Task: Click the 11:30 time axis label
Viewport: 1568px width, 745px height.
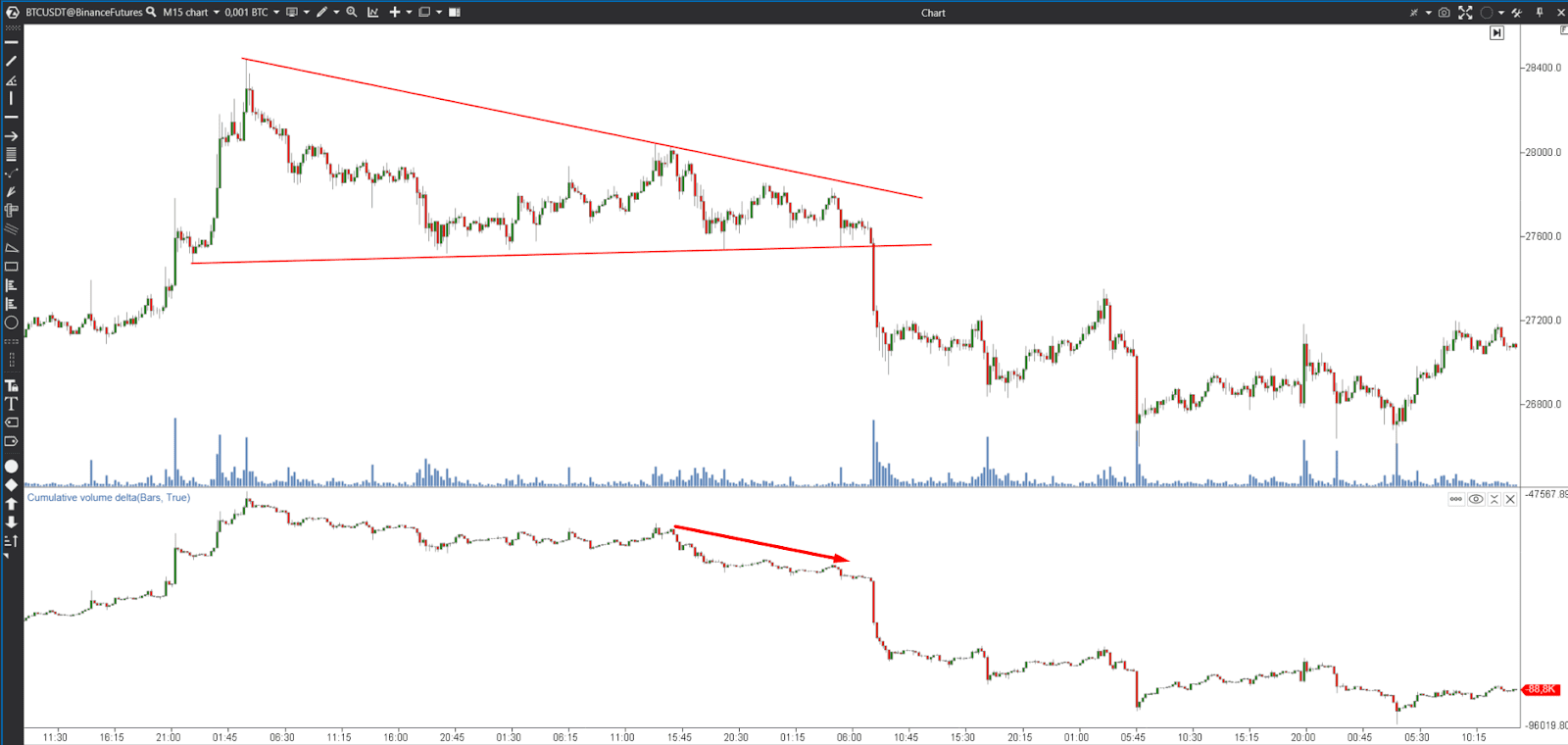Action: pyautogui.click(x=55, y=737)
